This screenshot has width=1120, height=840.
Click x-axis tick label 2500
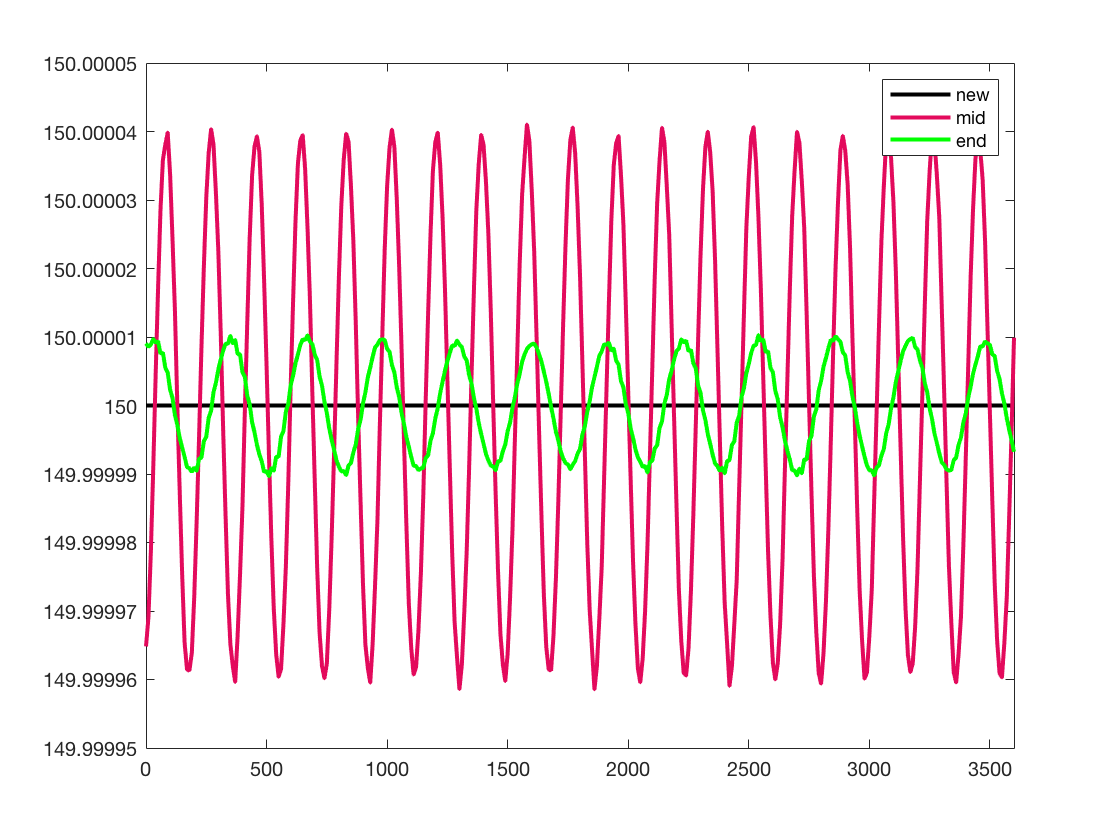coord(749,769)
